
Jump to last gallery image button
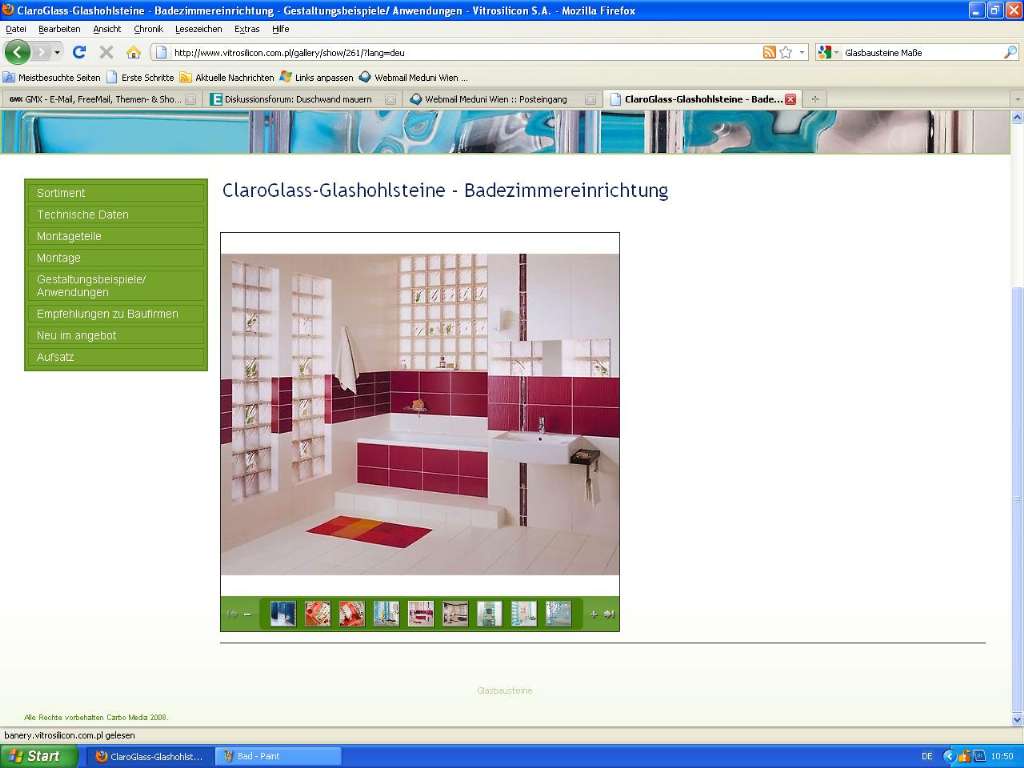tap(609, 615)
